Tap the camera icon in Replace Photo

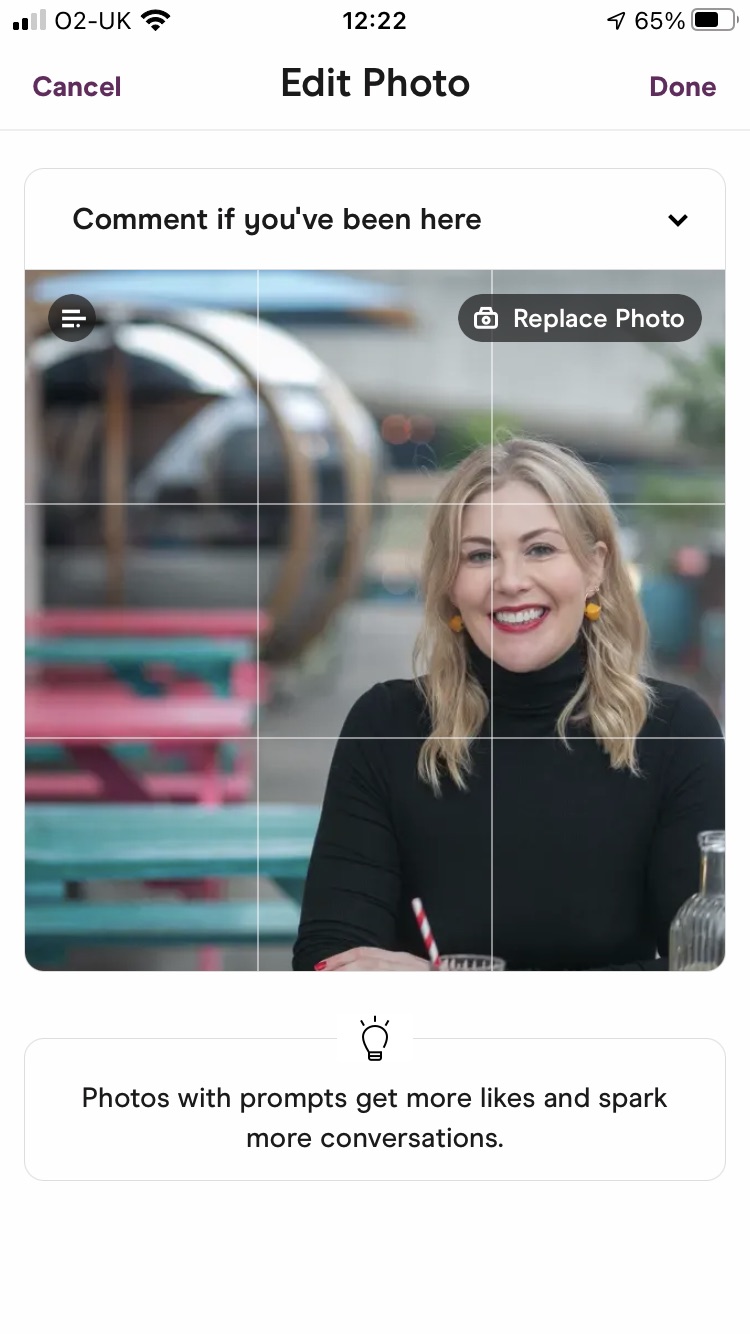pyautogui.click(x=486, y=319)
